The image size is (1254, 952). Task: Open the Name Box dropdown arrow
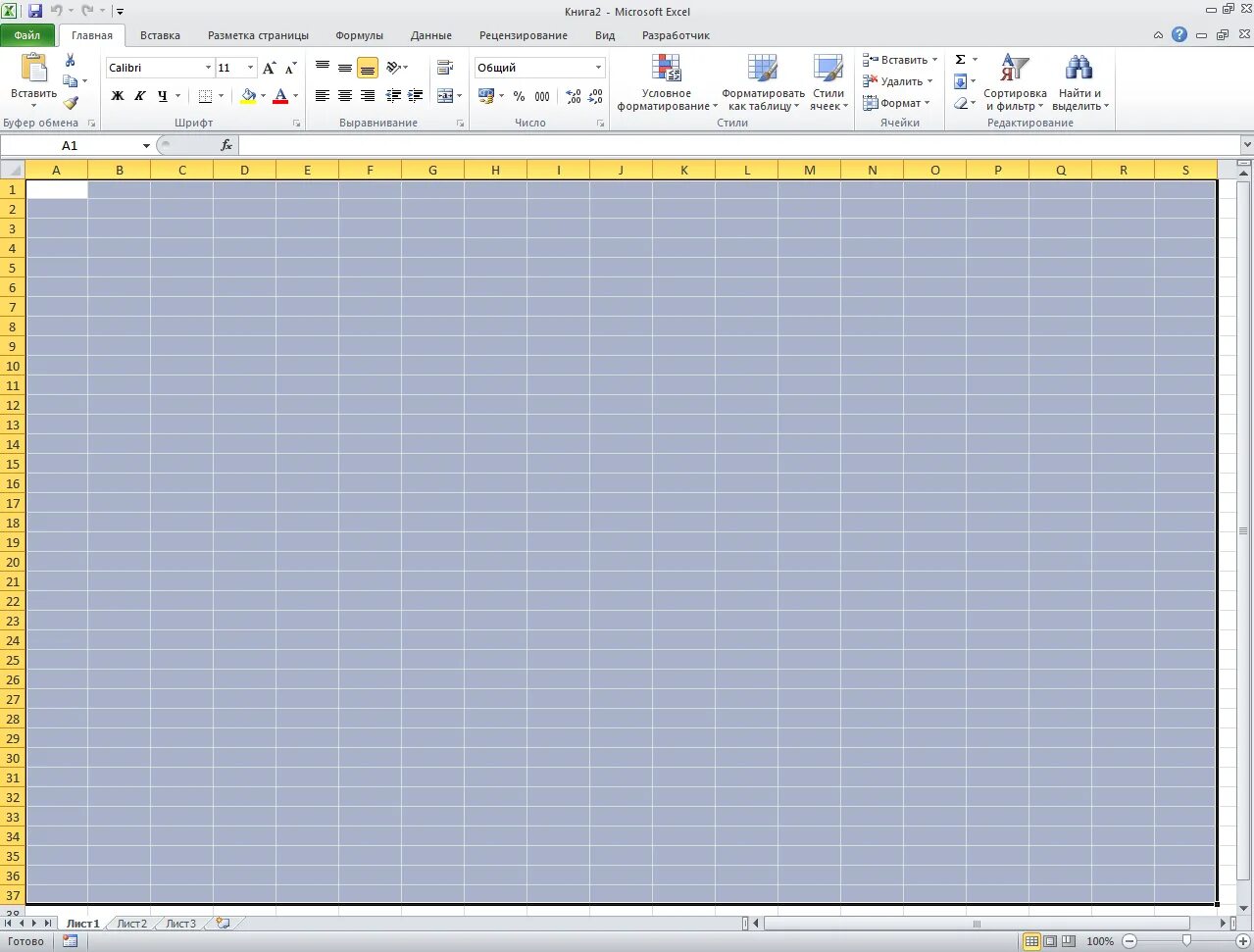146,145
